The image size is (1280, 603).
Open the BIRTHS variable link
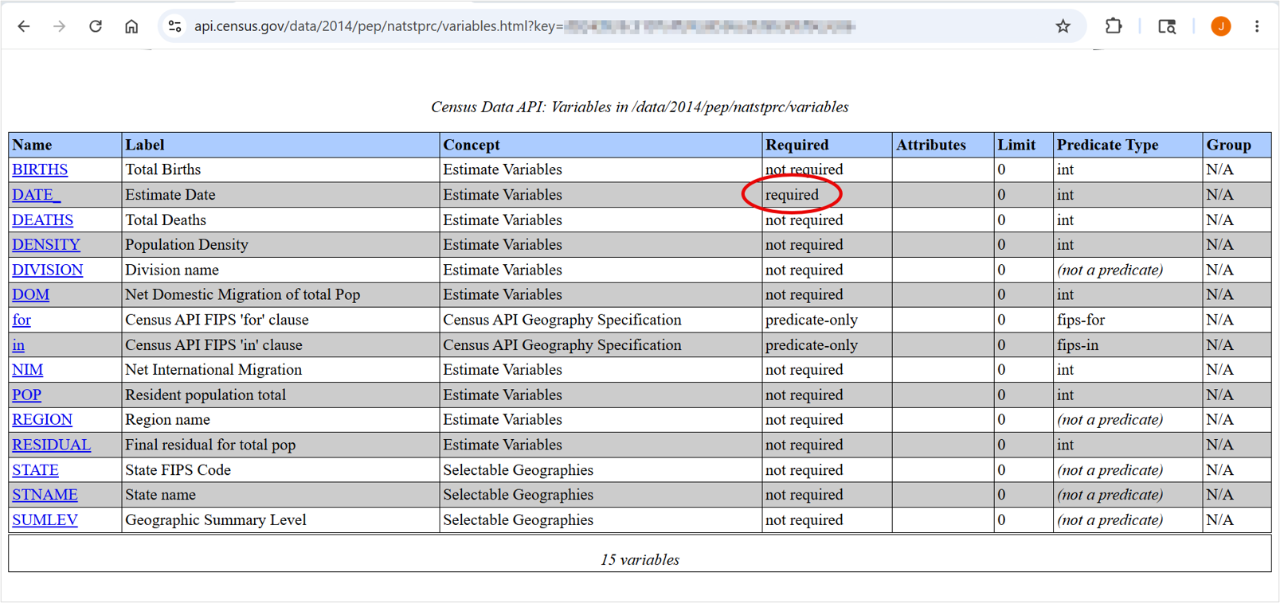coord(40,170)
